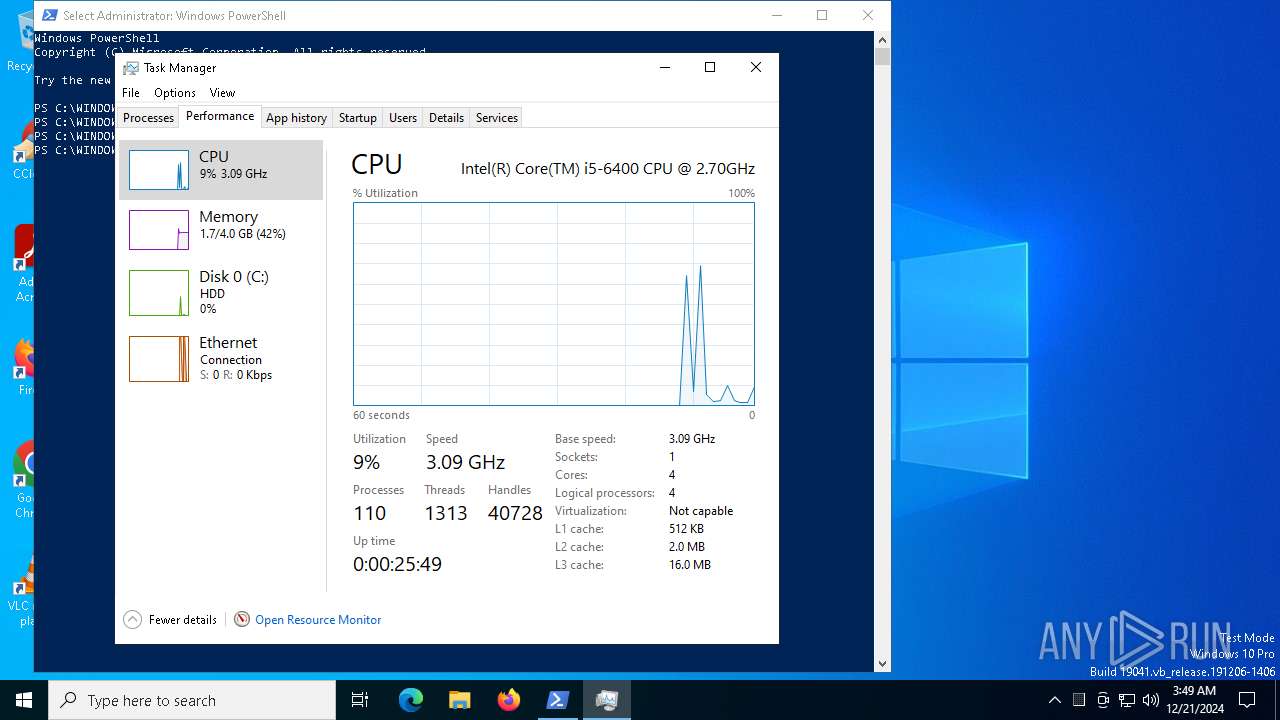Image resolution: width=1280 pixels, height=720 pixels.
Task: Select the Disk 0 (C:) item
Action: pyautogui.click(x=221, y=293)
